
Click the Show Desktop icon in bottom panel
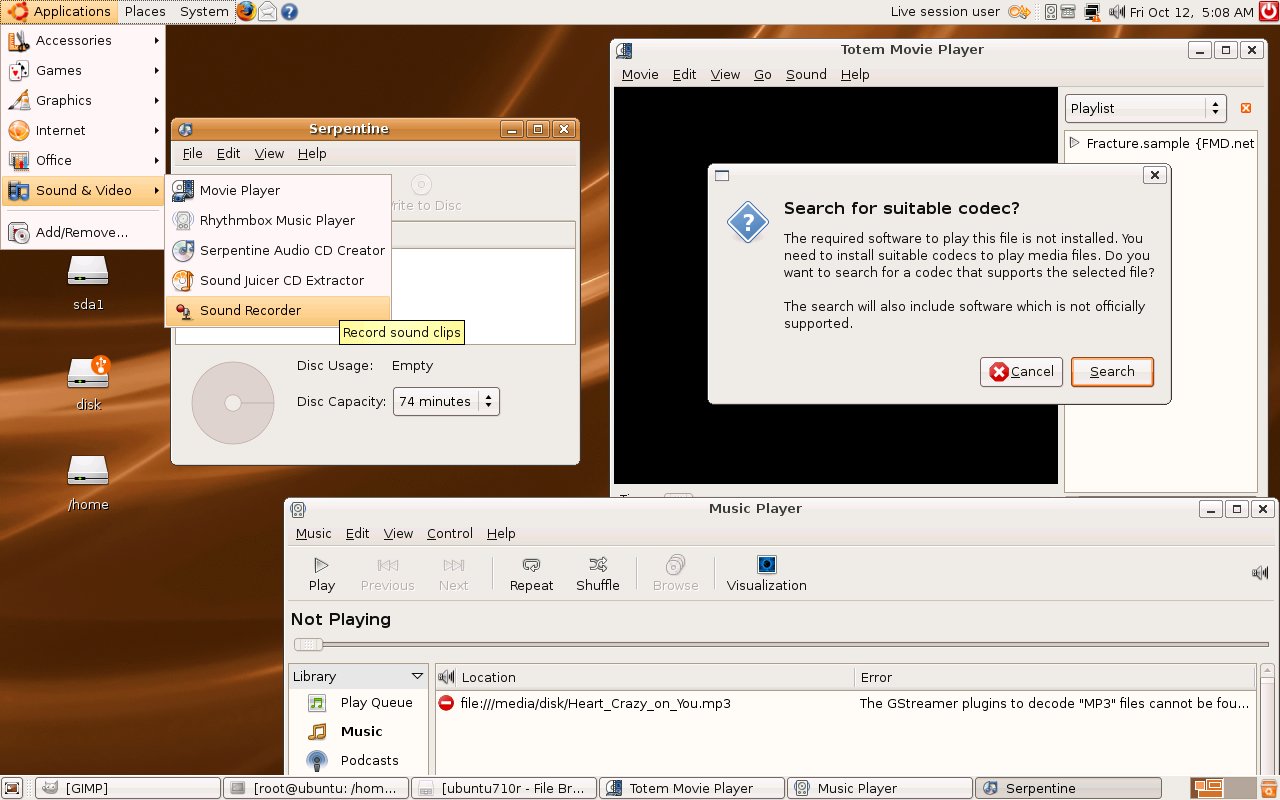tap(14, 788)
